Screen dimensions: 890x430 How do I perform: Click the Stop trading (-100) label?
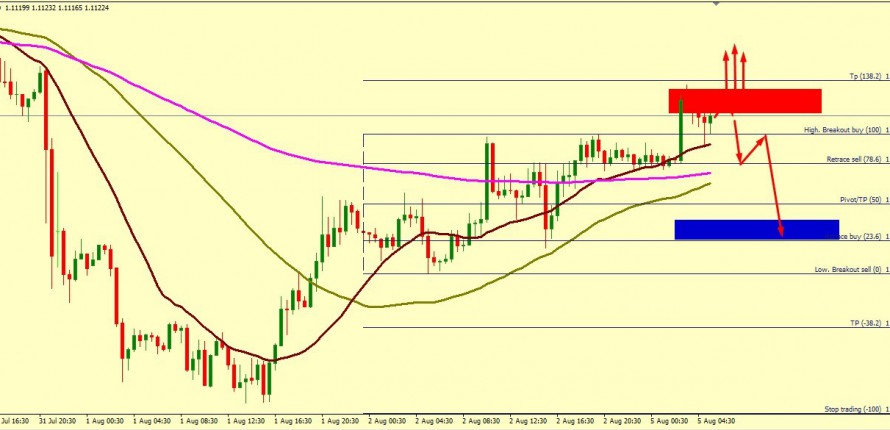(x=852, y=410)
